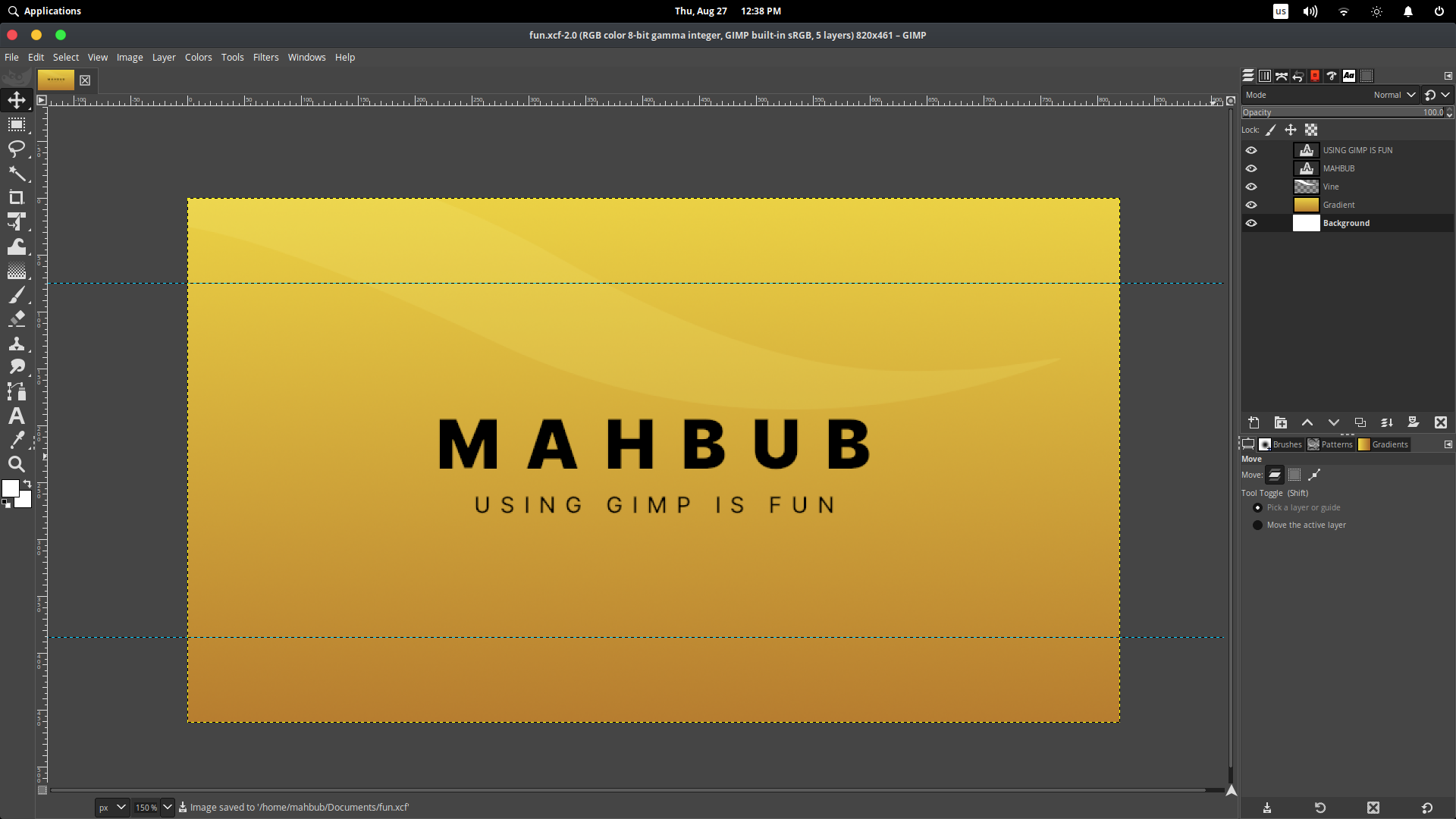Create a new layer group
The width and height of the screenshot is (1456, 819).
[x=1281, y=422]
